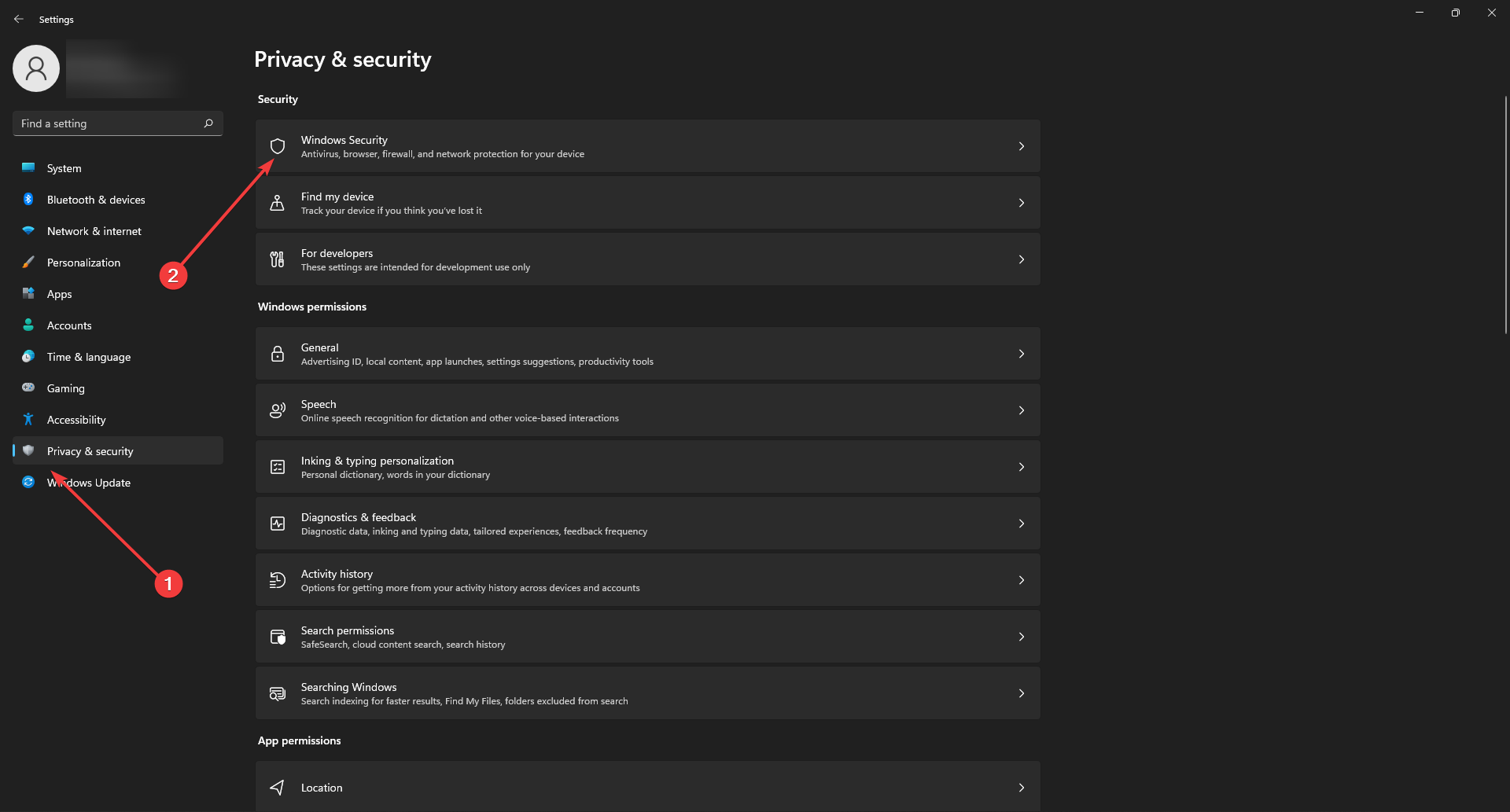This screenshot has height=812, width=1510.
Task: Click the back arrow in Settings
Action: tap(19, 19)
